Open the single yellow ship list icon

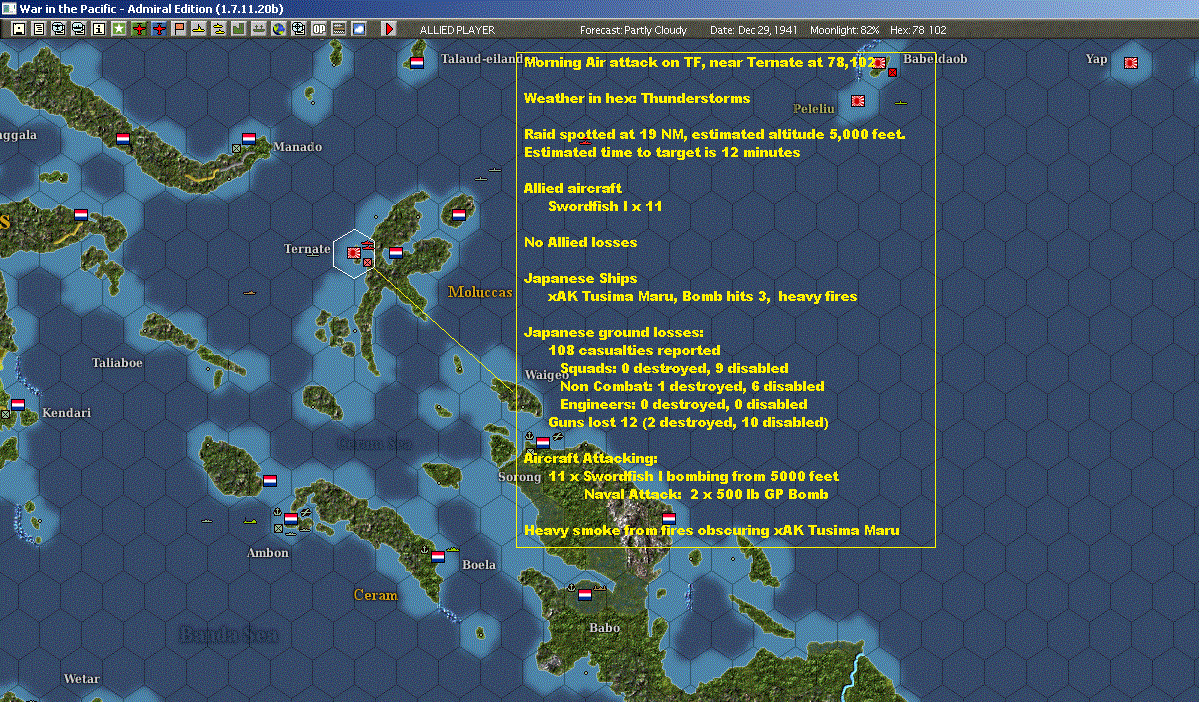[198, 29]
